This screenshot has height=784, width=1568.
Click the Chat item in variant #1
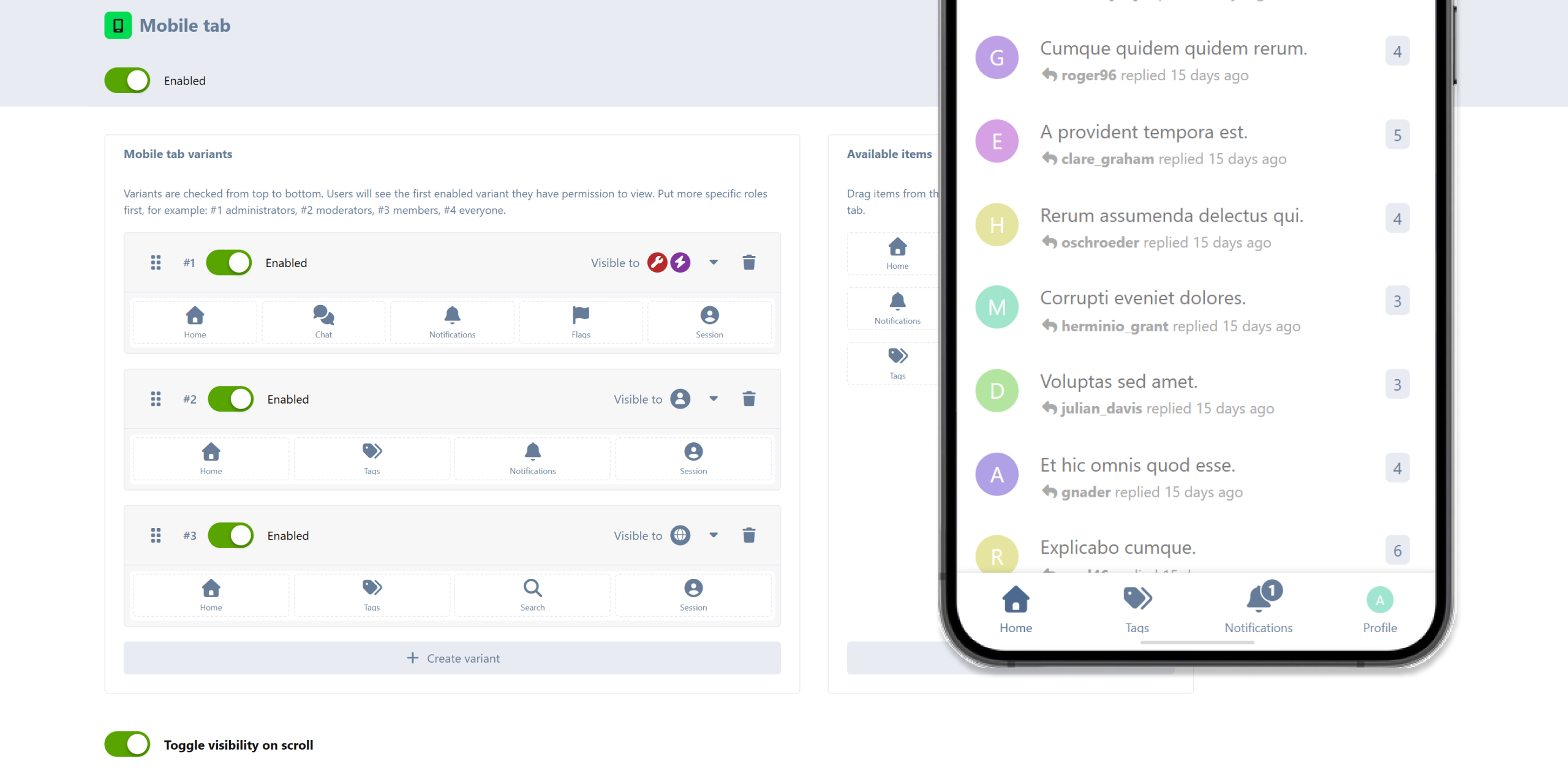pyautogui.click(x=323, y=322)
